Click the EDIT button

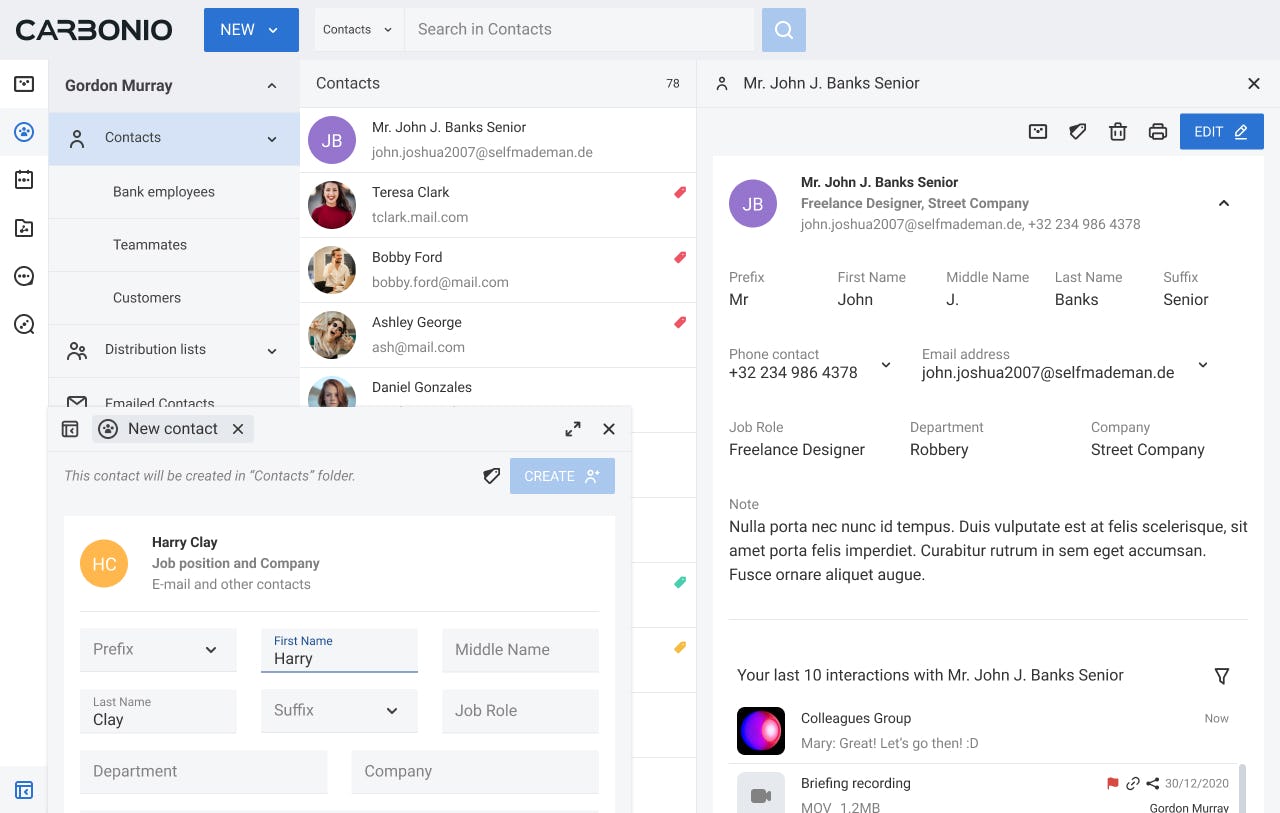coord(1222,132)
